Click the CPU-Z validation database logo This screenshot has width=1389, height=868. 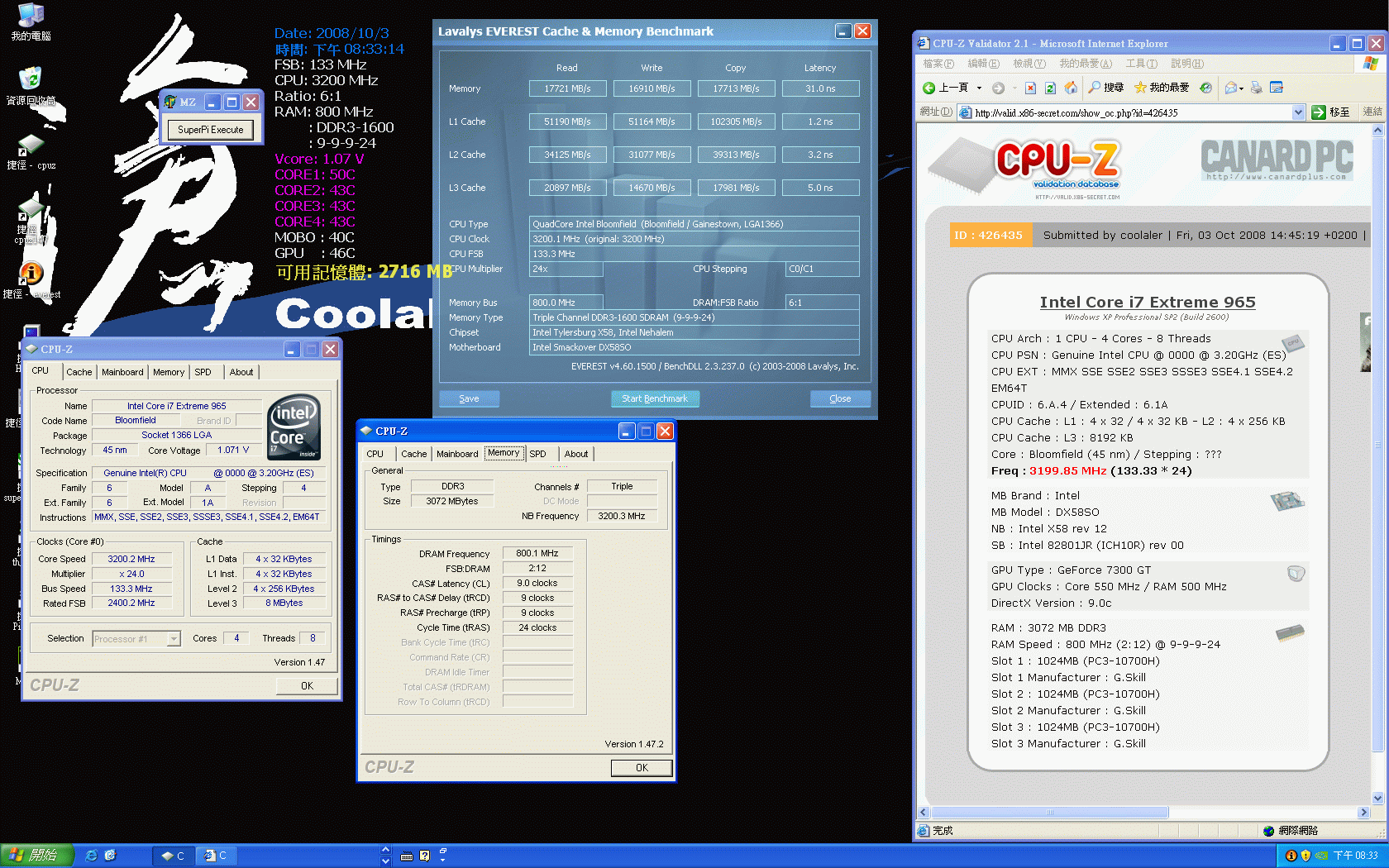[x=1027, y=168]
